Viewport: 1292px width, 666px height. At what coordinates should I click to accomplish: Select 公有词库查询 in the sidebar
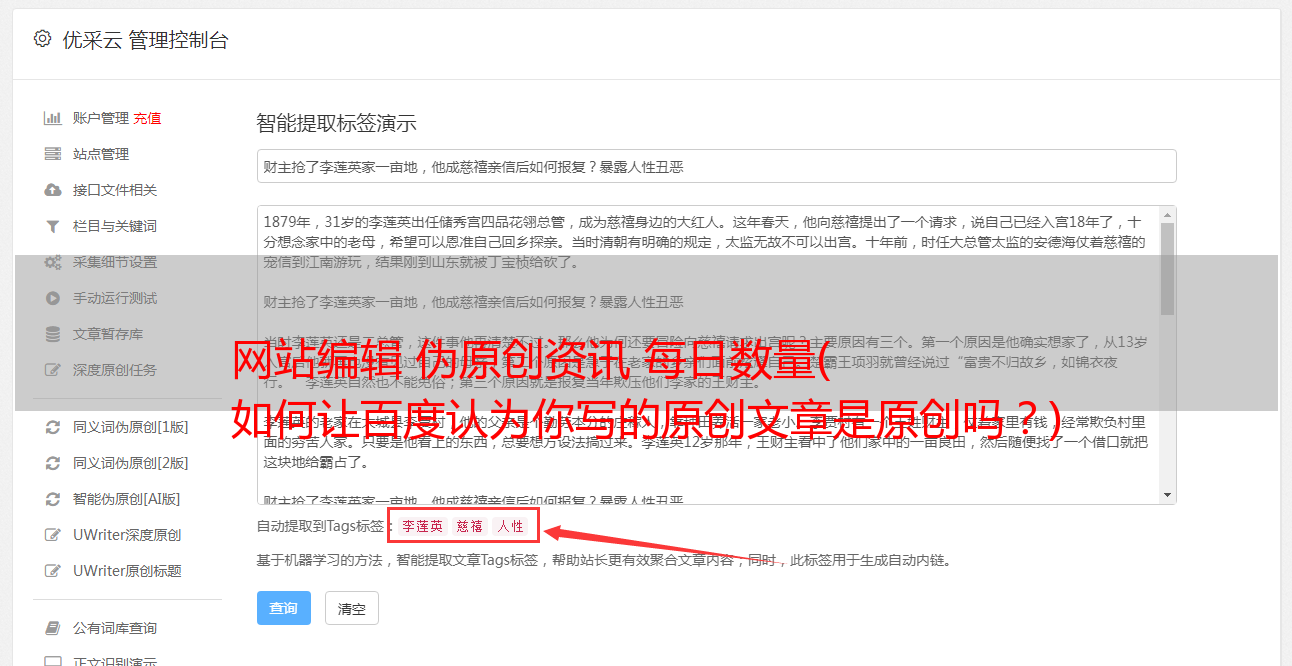[x=115, y=628]
